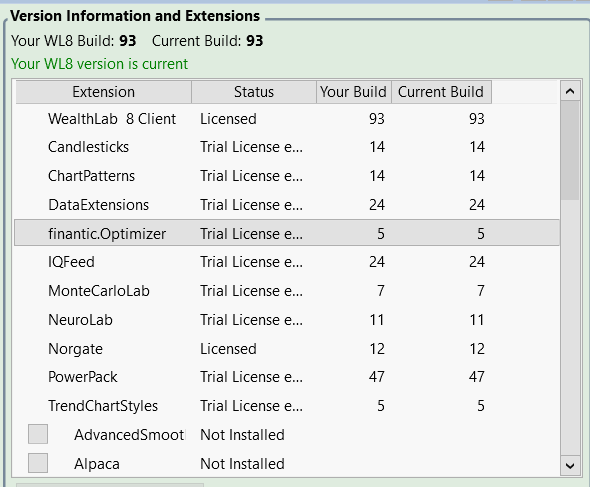
Task: Tick the AdvancedSmoothers install checkbox
Action: point(38,434)
